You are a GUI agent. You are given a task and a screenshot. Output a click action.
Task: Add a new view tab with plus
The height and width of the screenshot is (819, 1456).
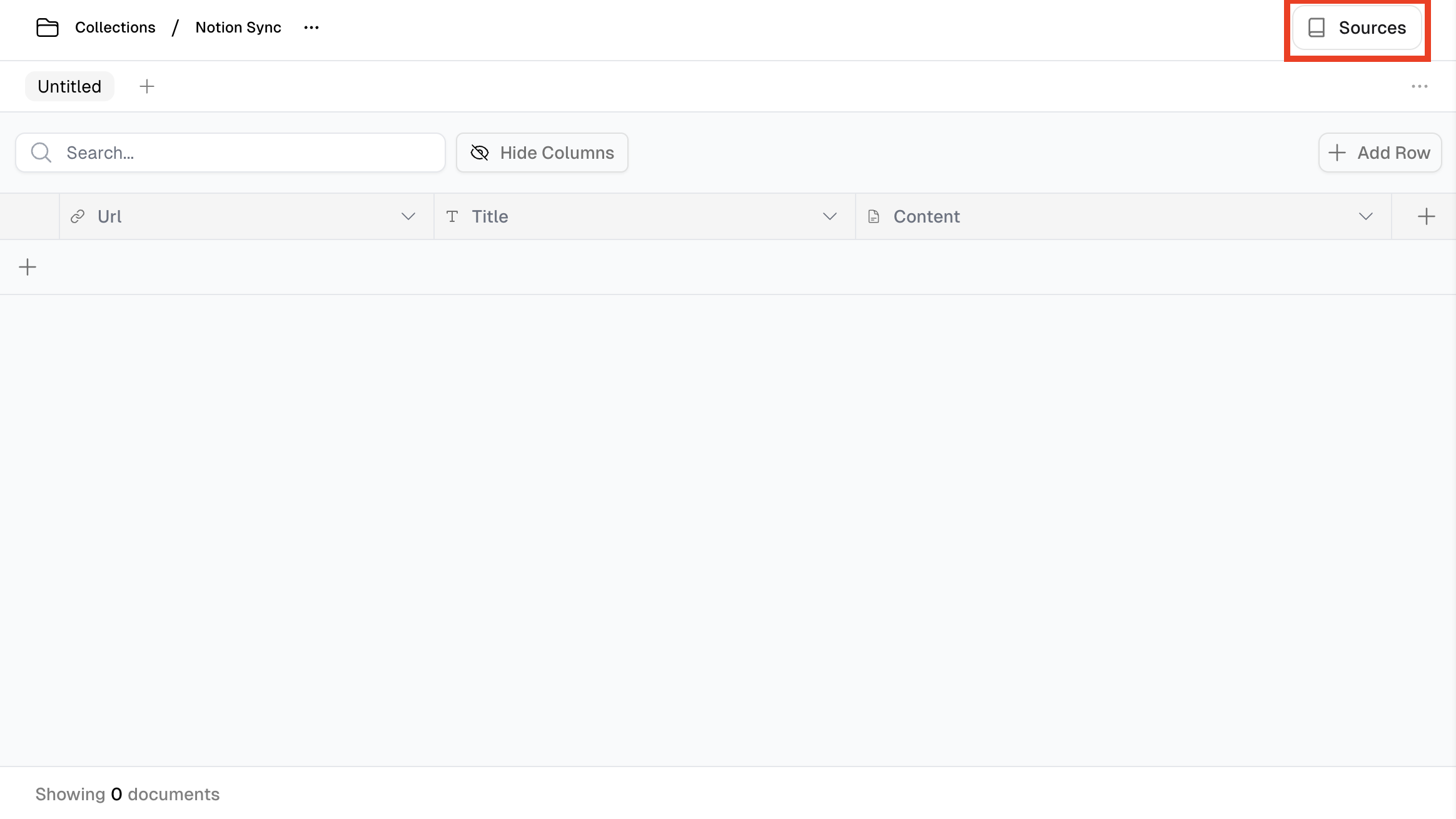pos(147,86)
